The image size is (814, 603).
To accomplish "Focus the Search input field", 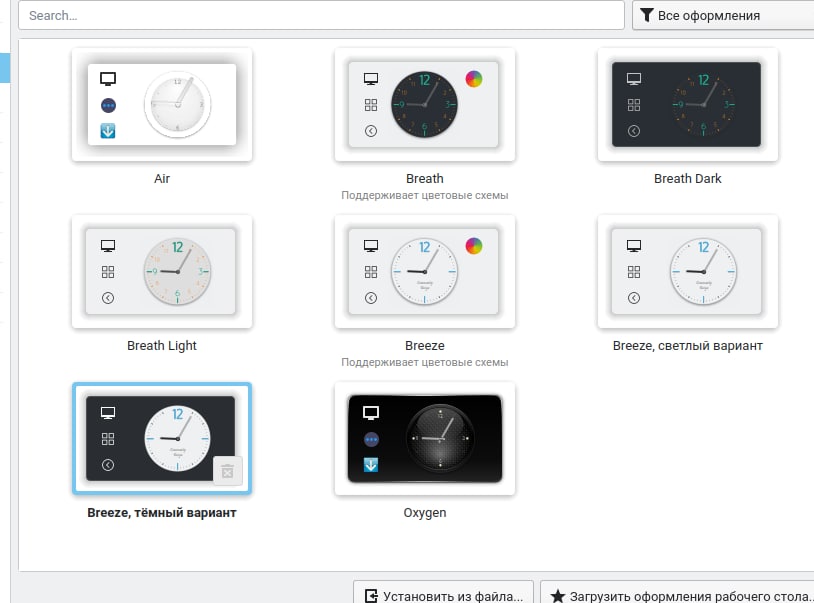I will [321, 15].
